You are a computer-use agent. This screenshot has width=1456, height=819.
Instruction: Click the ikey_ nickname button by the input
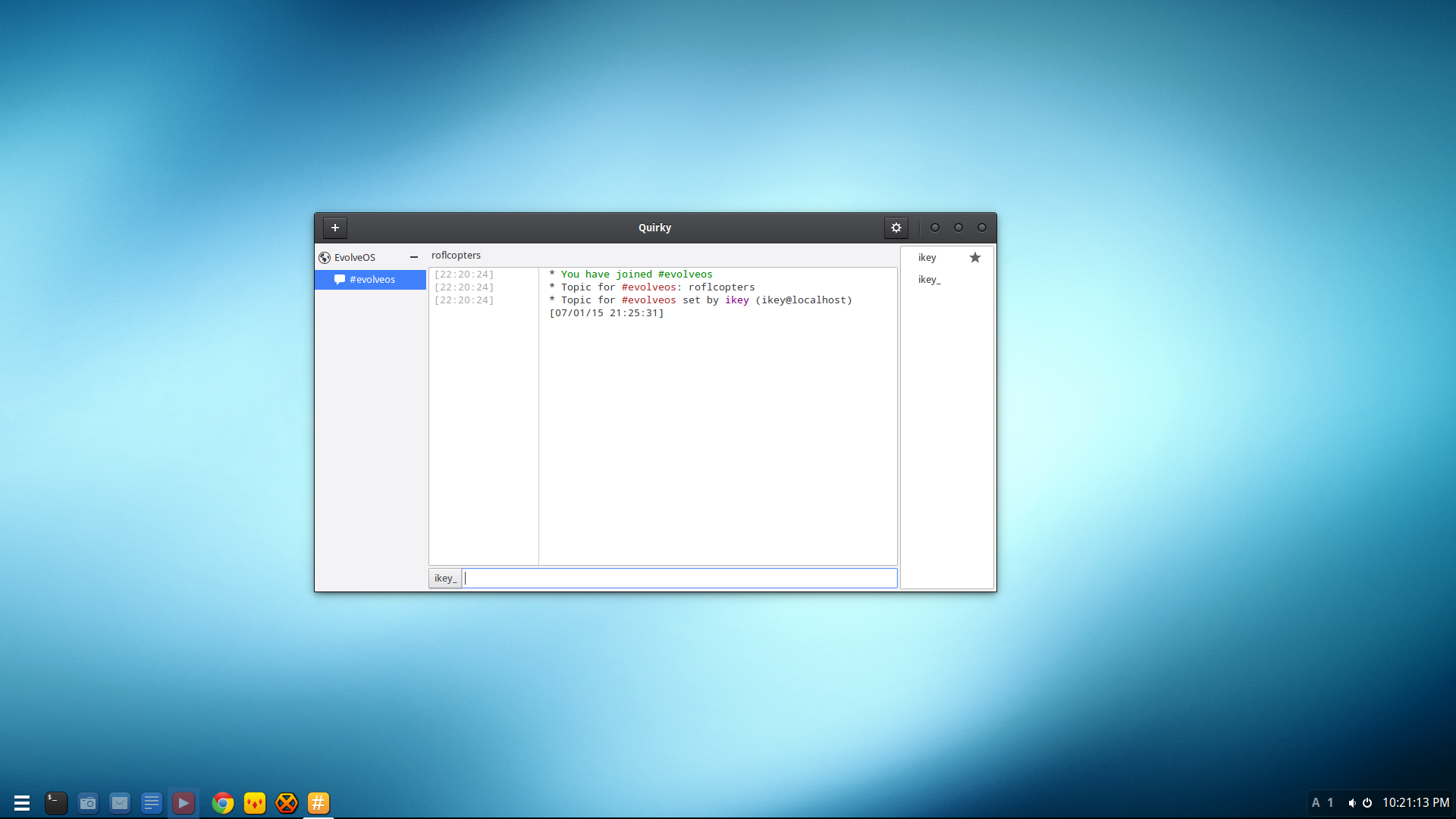point(445,579)
